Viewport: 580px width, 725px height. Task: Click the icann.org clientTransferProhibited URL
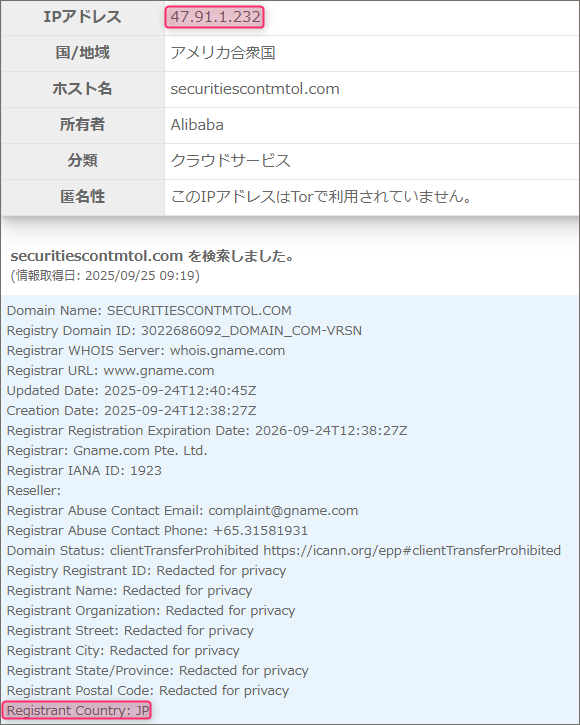pyautogui.click(x=412, y=550)
